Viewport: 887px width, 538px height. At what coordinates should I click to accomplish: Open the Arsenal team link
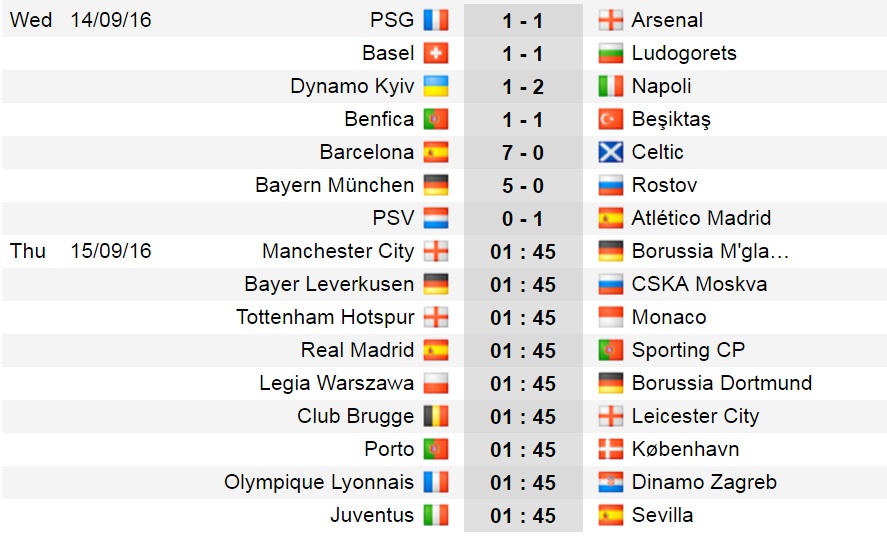(x=667, y=20)
